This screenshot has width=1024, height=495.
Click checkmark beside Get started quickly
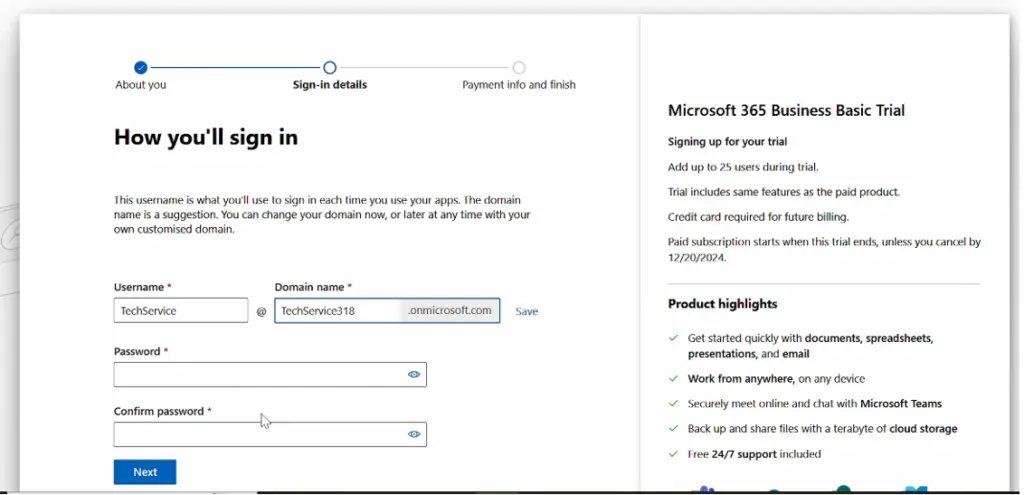673,338
